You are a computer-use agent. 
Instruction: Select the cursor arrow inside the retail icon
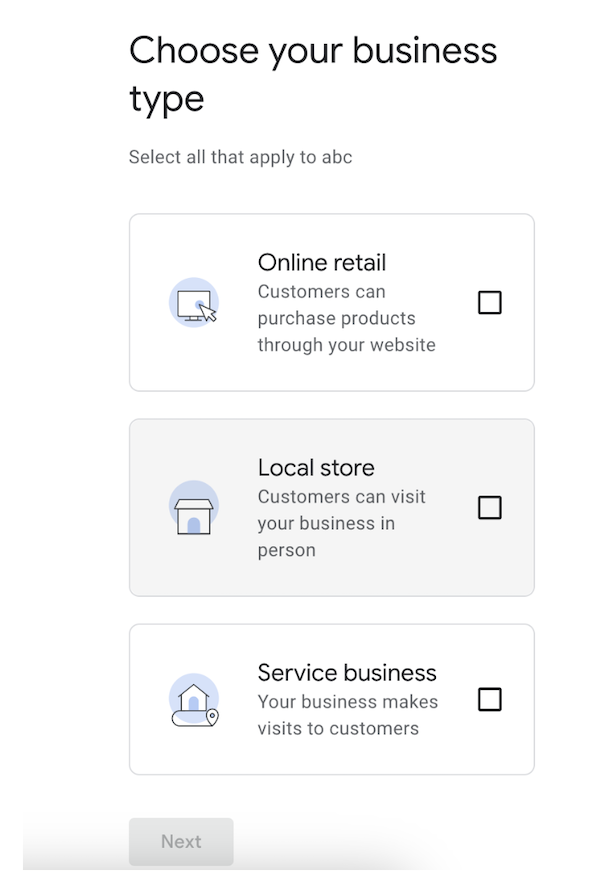(207, 312)
